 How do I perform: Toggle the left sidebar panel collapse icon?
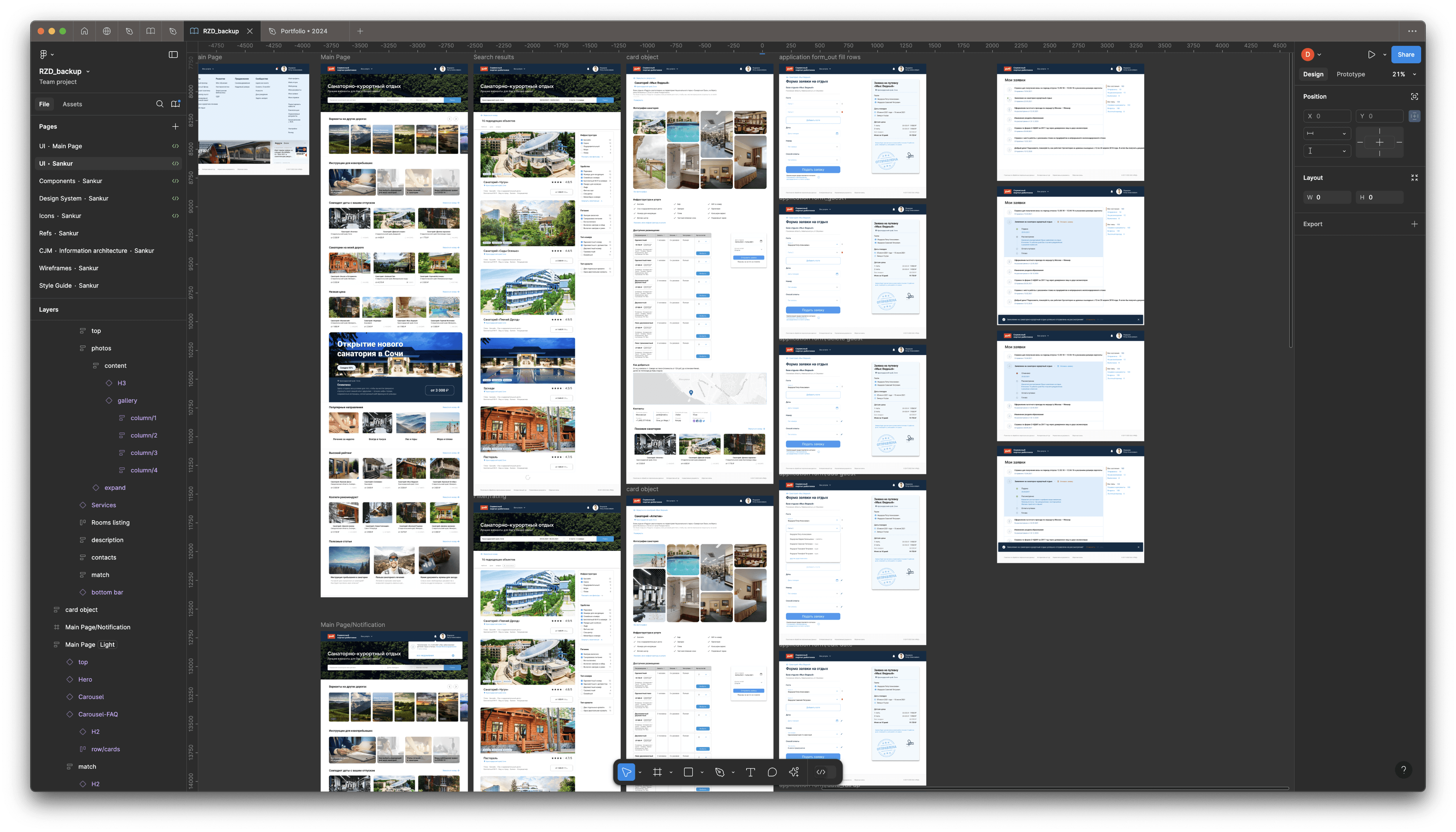173,54
